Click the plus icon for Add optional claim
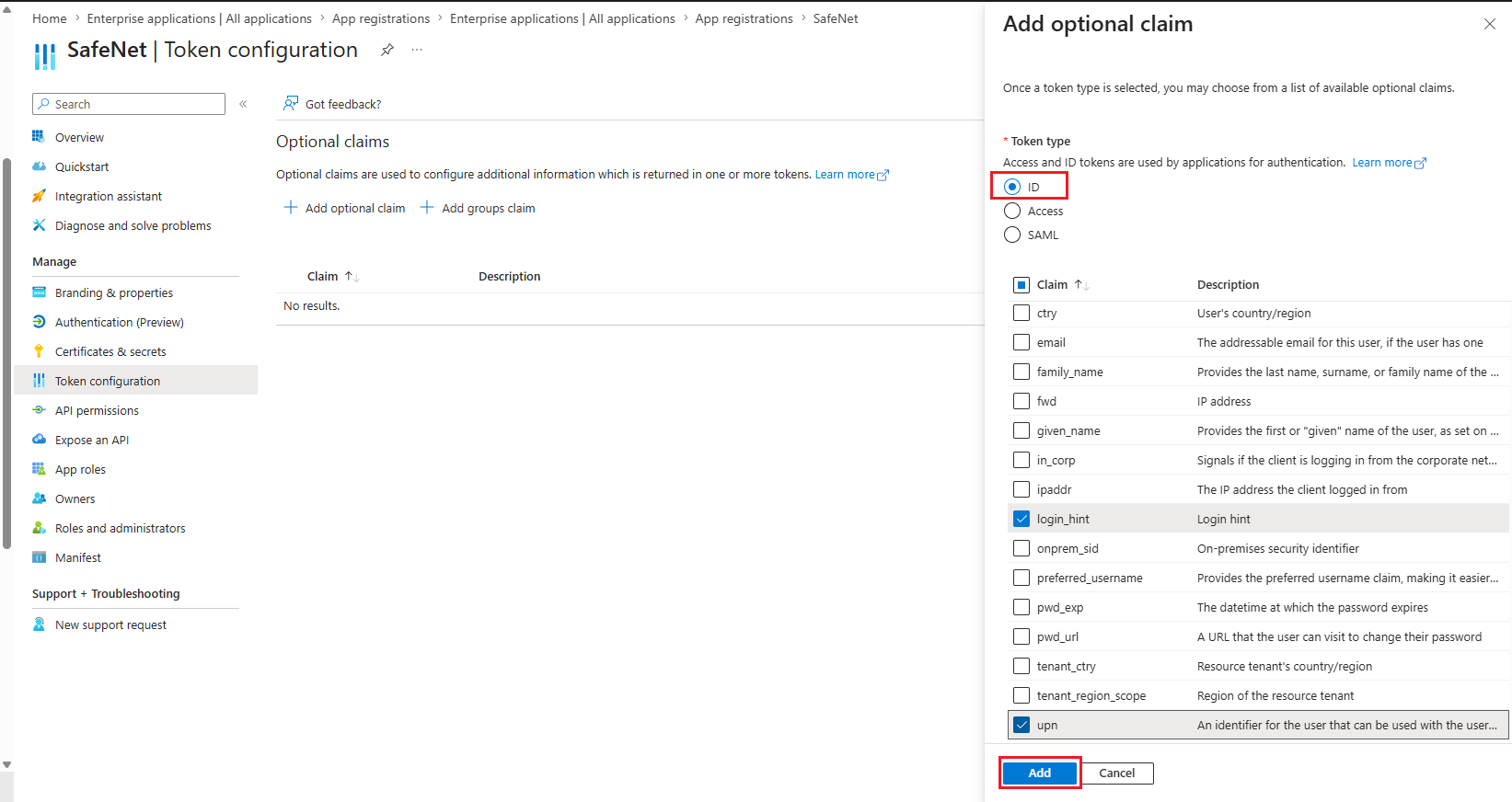Viewport: 1512px width, 802px height. click(291, 208)
